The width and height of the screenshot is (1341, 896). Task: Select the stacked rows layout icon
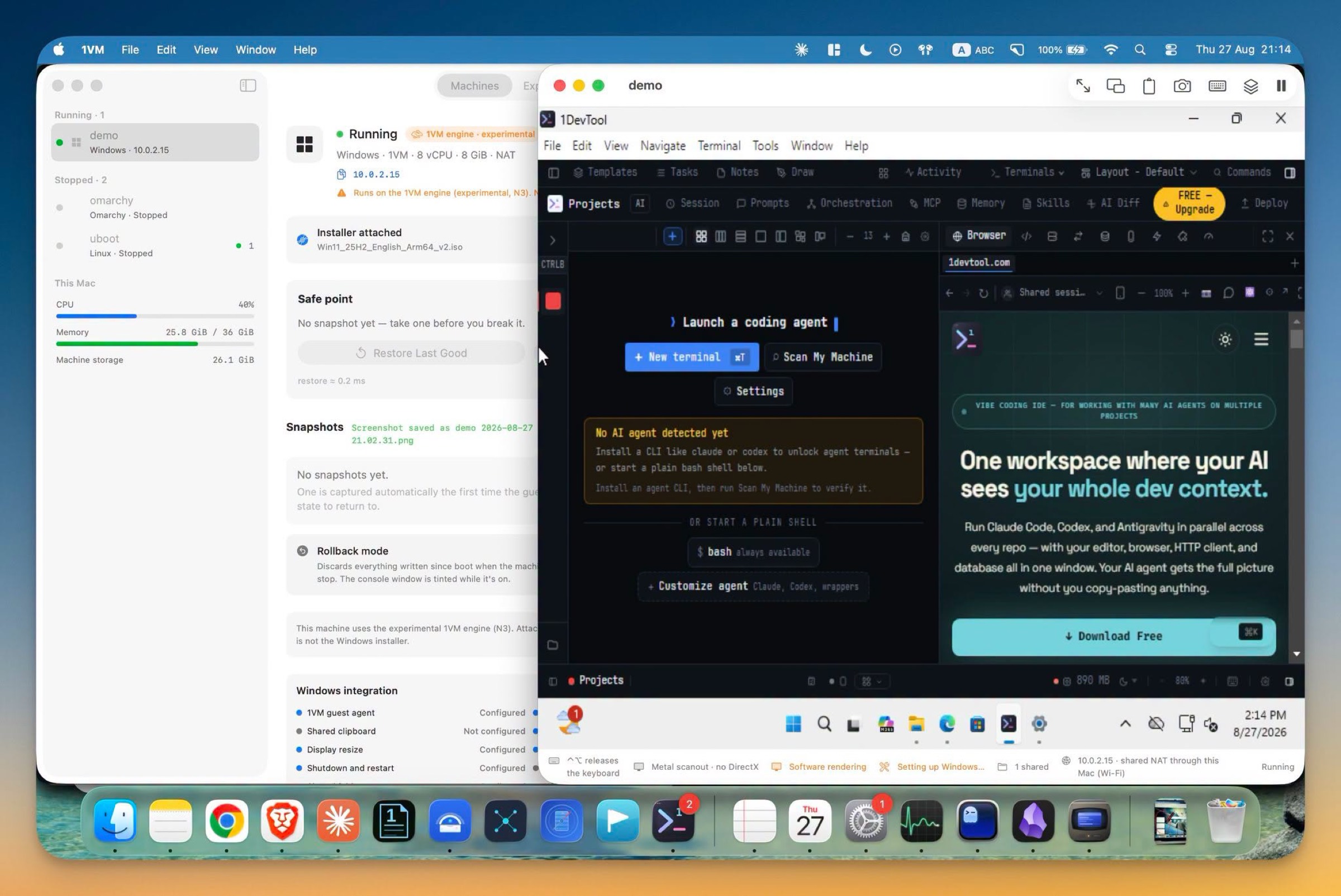tap(741, 236)
